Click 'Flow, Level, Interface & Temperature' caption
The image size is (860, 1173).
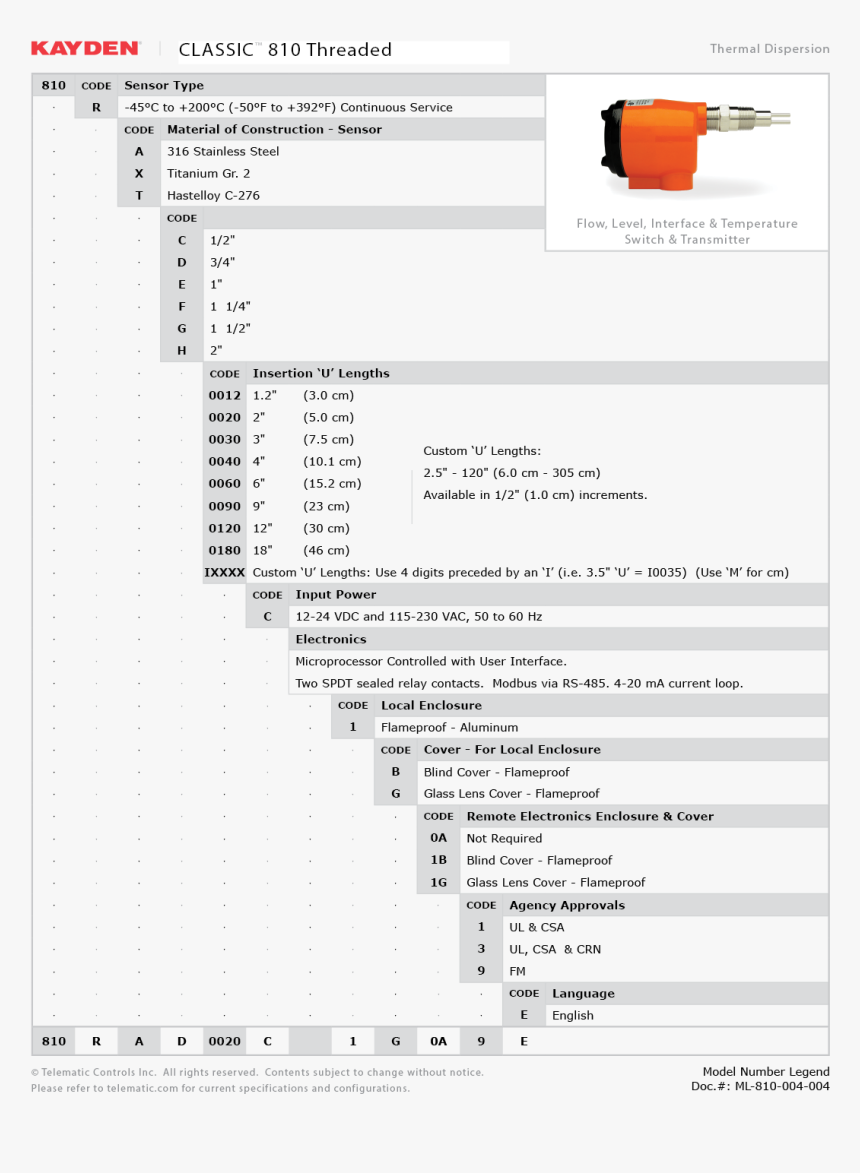click(x=687, y=224)
